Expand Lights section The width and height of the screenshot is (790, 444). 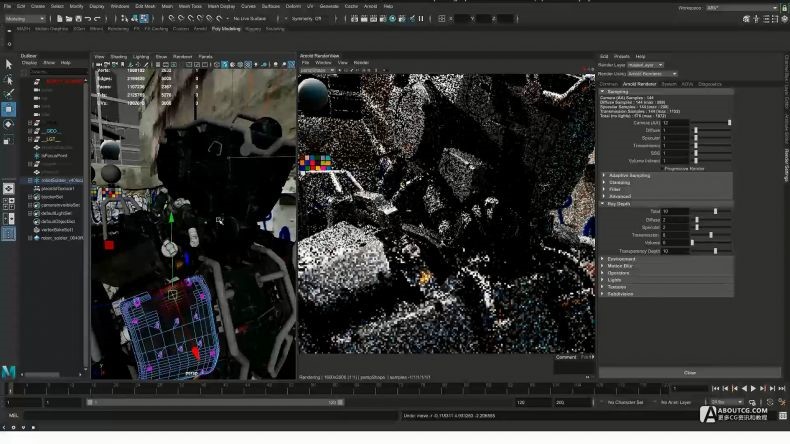pos(603,280)
